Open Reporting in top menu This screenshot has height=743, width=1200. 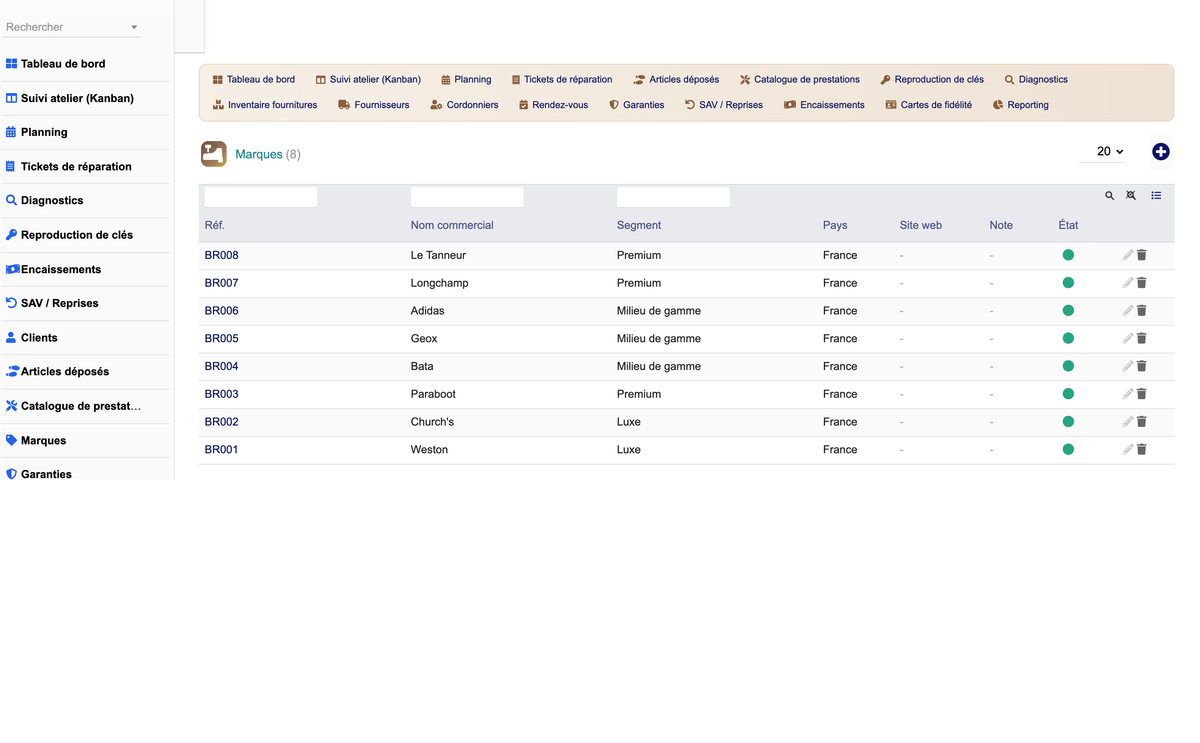(x=1021, y=105)
